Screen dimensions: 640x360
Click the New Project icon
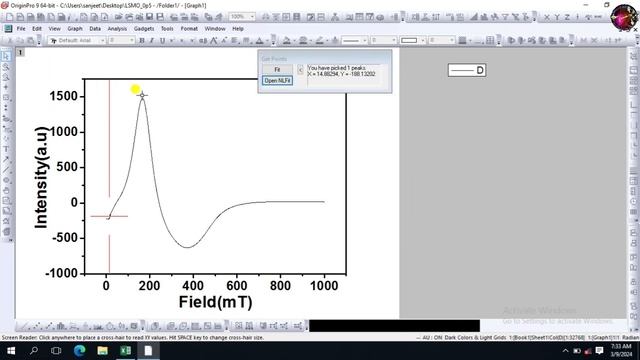(x=9, y=17)
